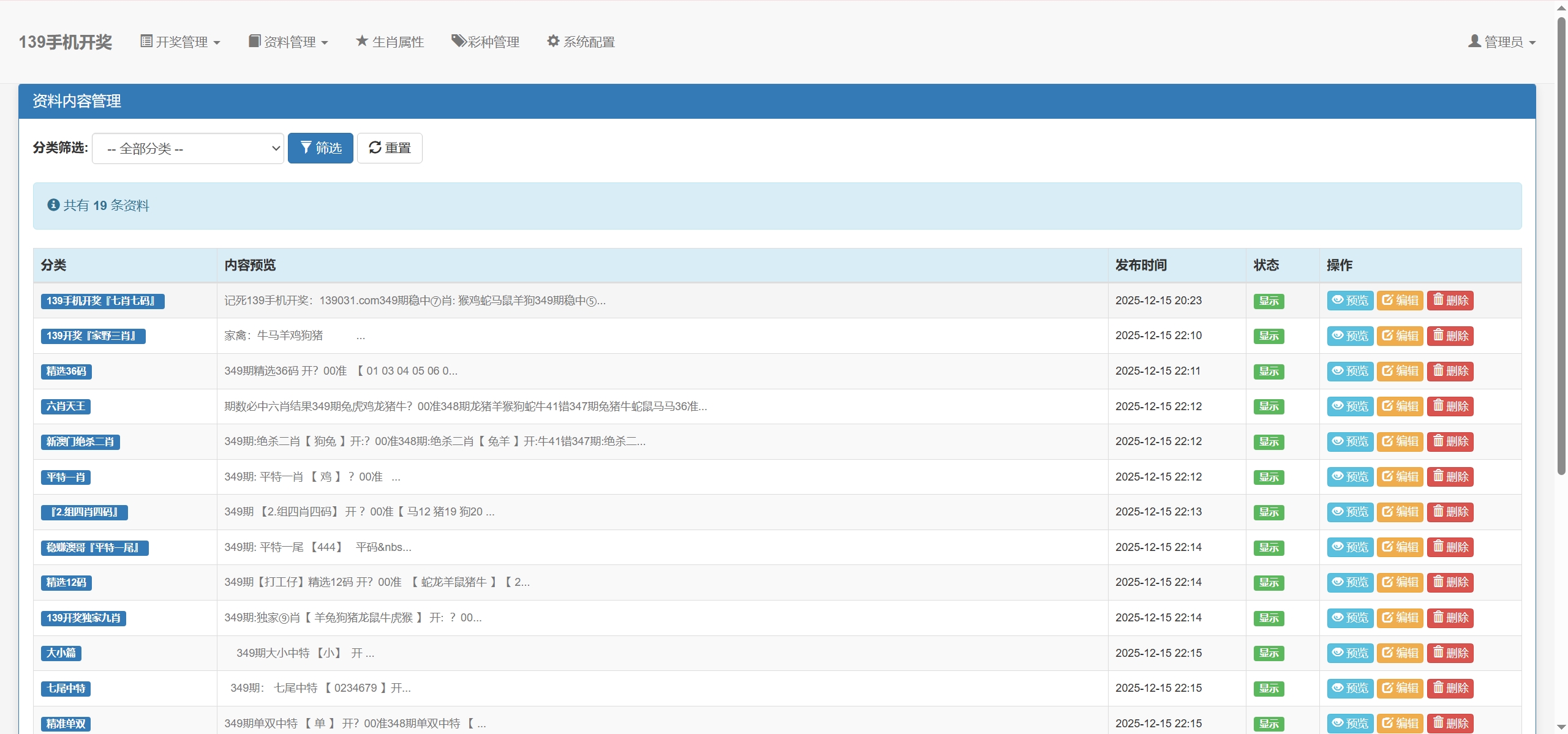Click 删除 trash button for 平特一肖 row
The image size is (1568, 734).
tap(1450, 477)
